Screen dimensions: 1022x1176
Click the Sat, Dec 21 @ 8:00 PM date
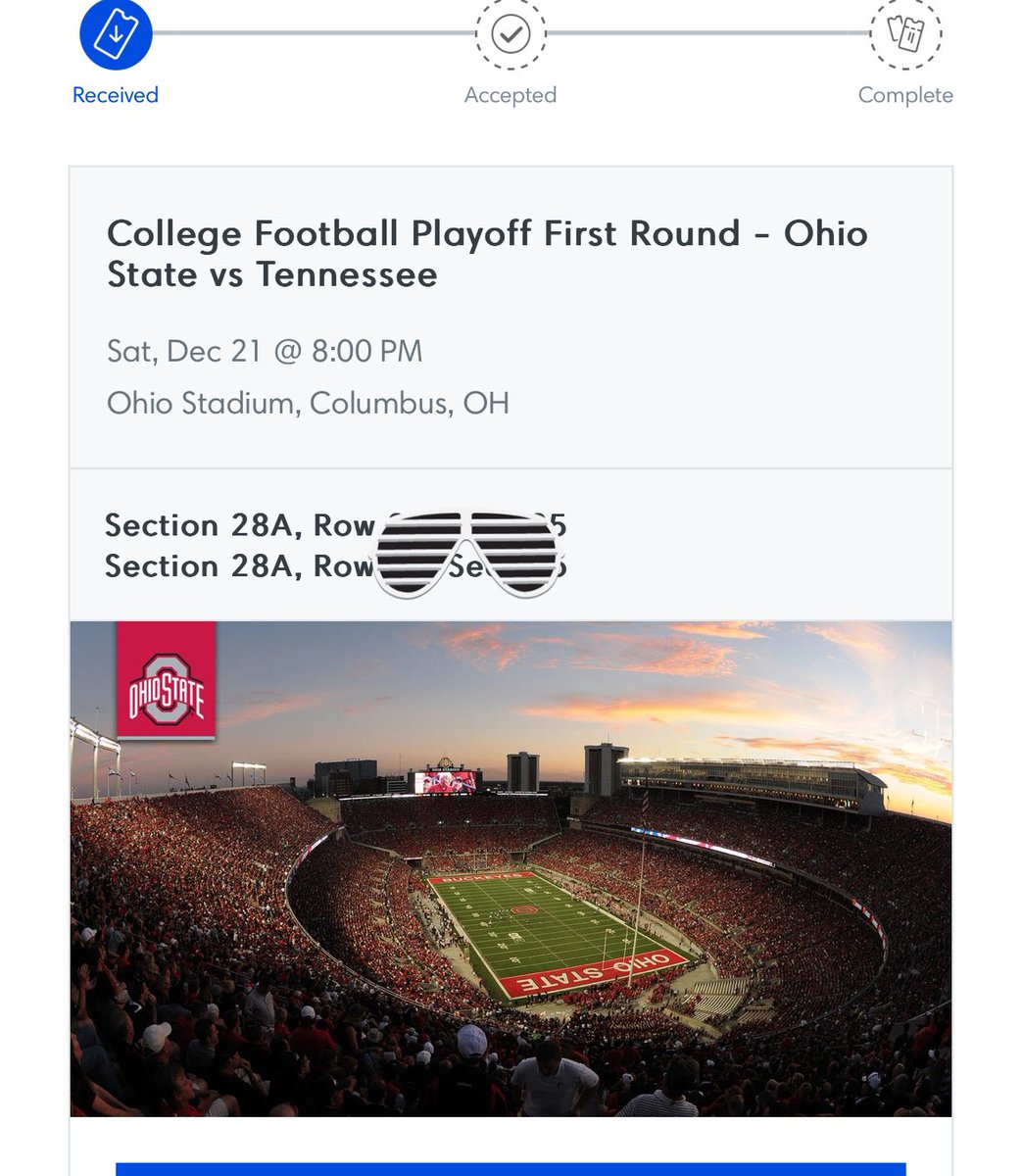(x=265, y=351)
